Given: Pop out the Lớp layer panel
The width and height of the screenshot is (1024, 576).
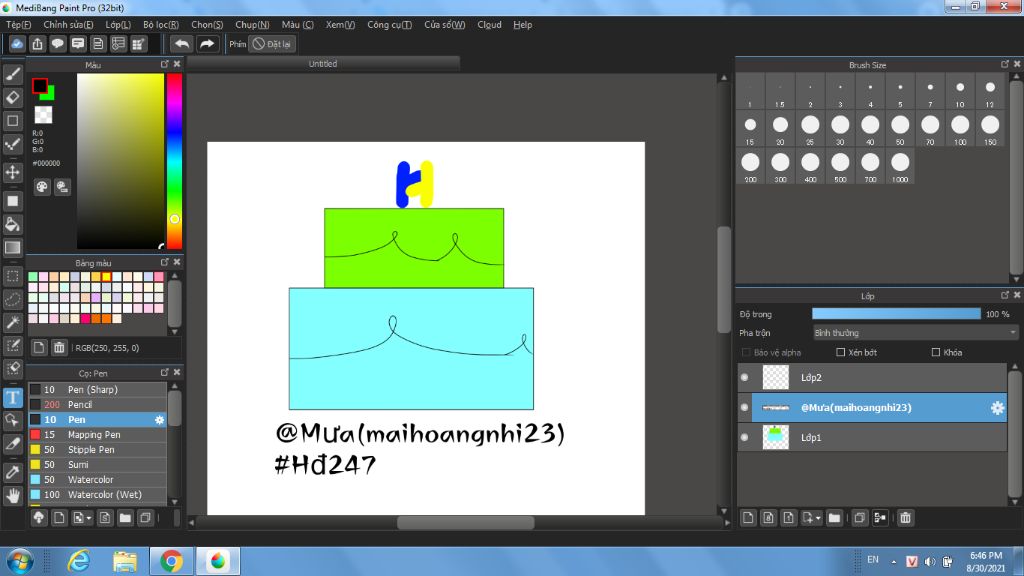Looking at the screenshot, I should (x=1005, y=295).
